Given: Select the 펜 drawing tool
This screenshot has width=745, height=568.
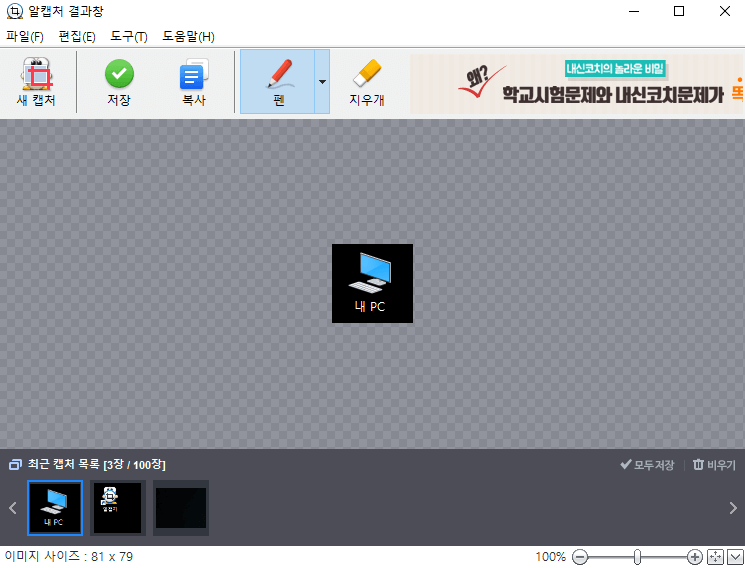Looking at the screenshot, I should tap(278, 82).
